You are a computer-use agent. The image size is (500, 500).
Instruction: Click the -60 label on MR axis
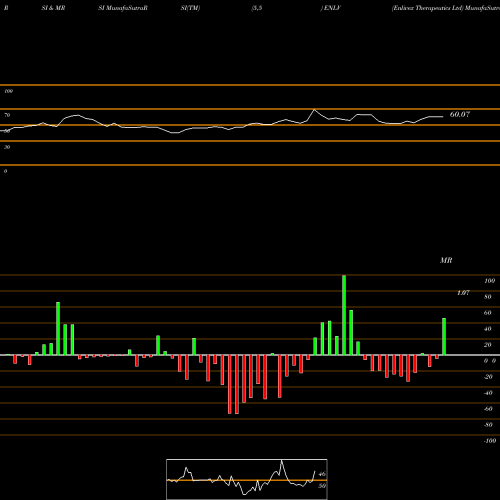(488, 409)
